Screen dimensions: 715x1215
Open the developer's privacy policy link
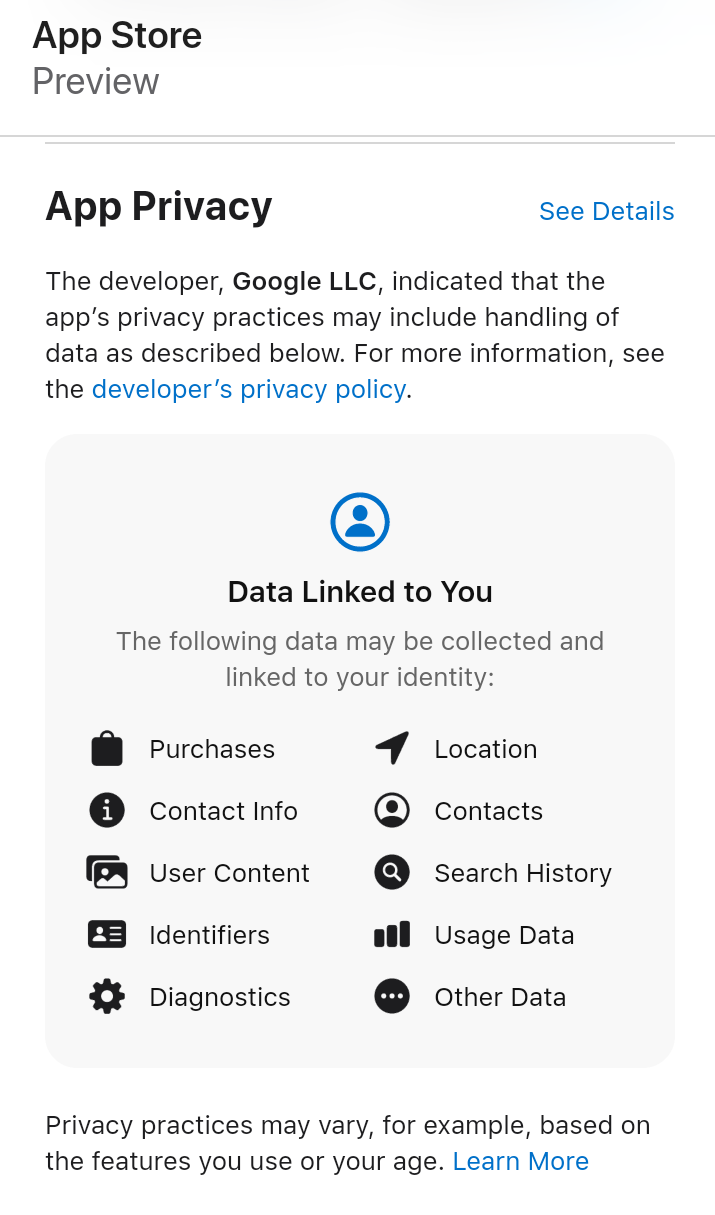(249, 389)
